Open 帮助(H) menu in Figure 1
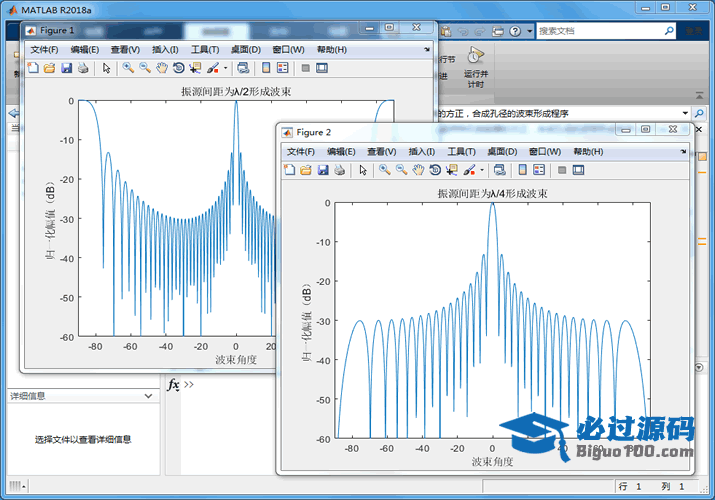 [332, 50]
